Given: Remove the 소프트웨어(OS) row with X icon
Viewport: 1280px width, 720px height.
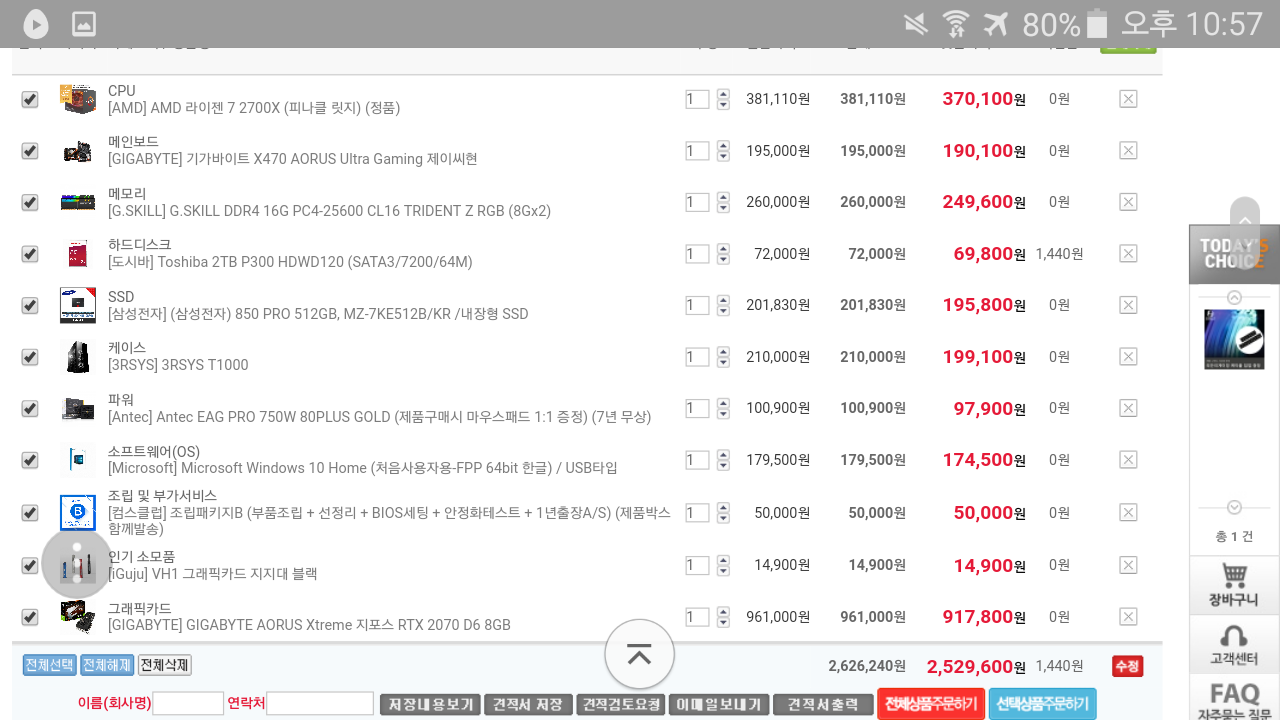Looking at the screenshot, I should coord(1128,460).
